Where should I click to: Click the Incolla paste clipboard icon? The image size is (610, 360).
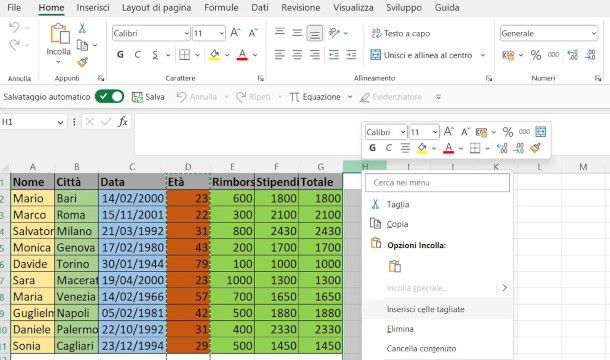pyautogui.click(x=59, y=33)
